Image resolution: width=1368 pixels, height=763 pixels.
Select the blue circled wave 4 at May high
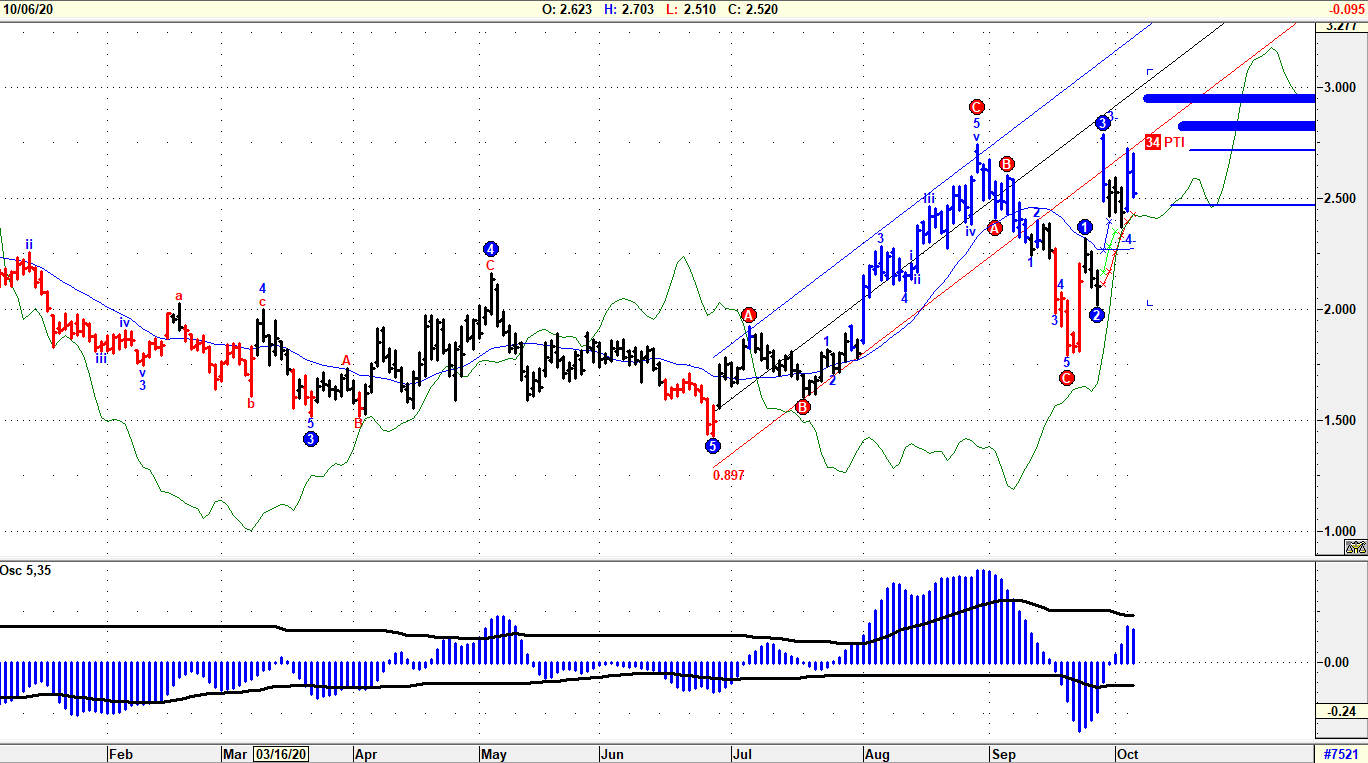click(490, 249)
